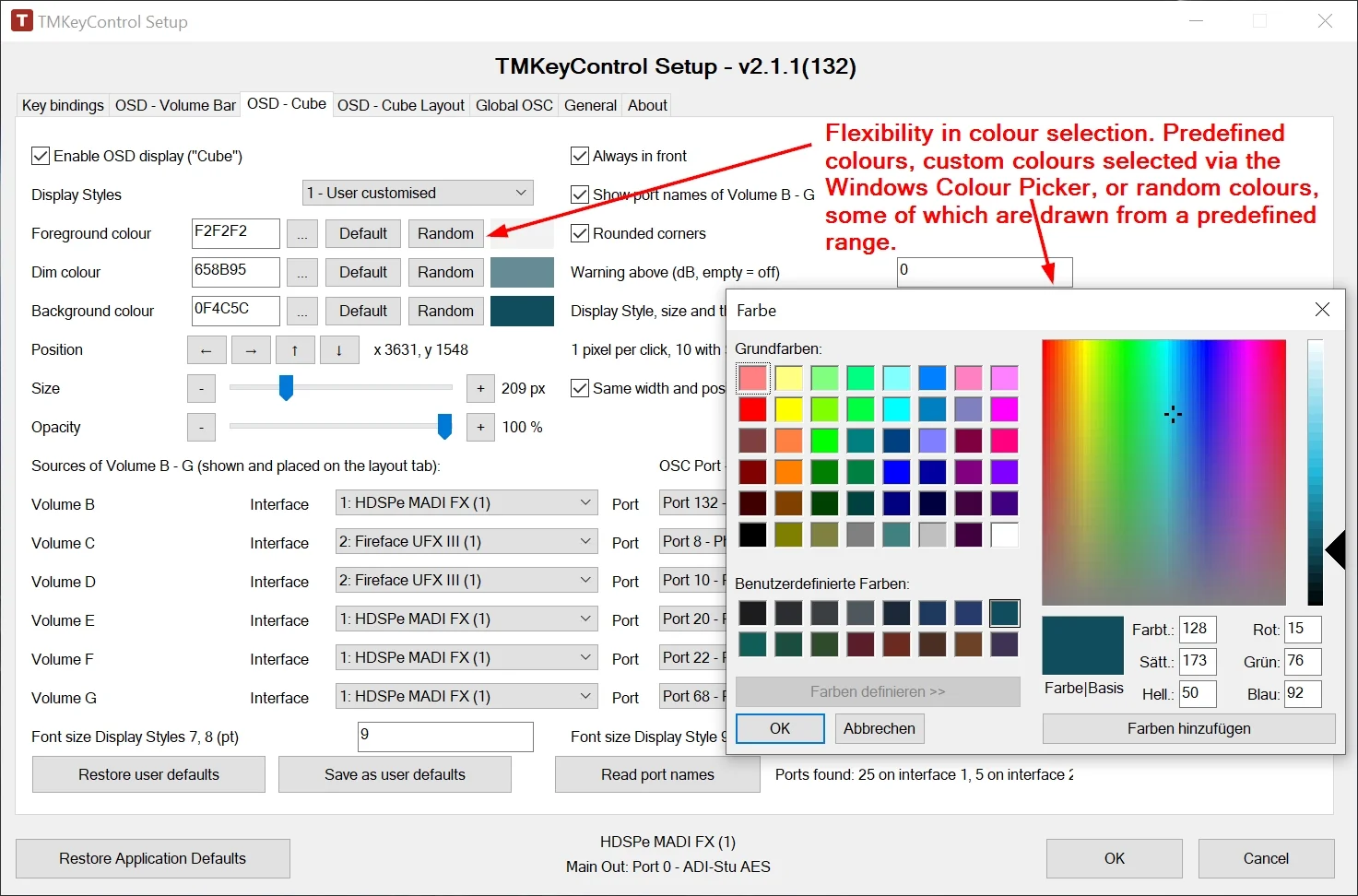
Task: Toggle Show port names of Volume B - G
Action: tap(580, 195)
